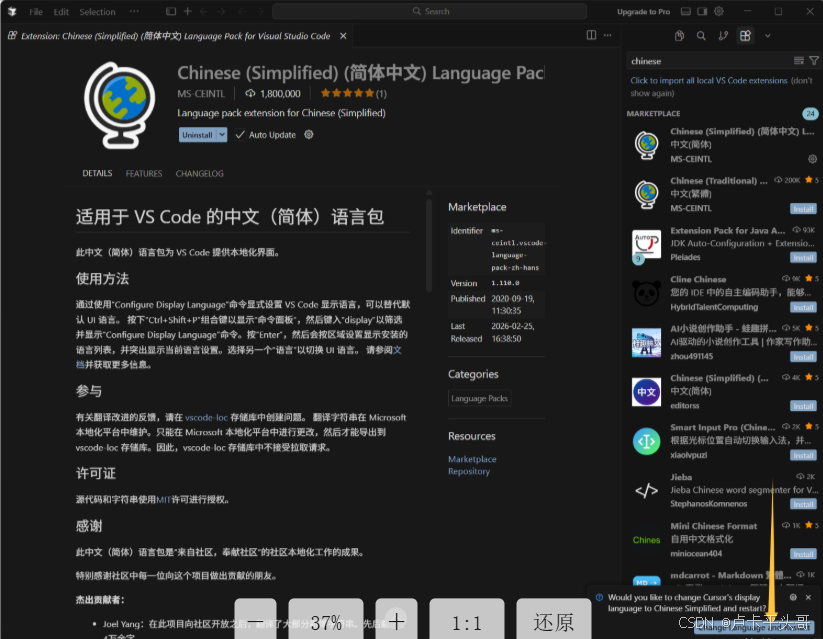Viewport: 823px width, 639px height.
Task: Install Chinese (Traditional) language pack
Action: tap(803, 209)
